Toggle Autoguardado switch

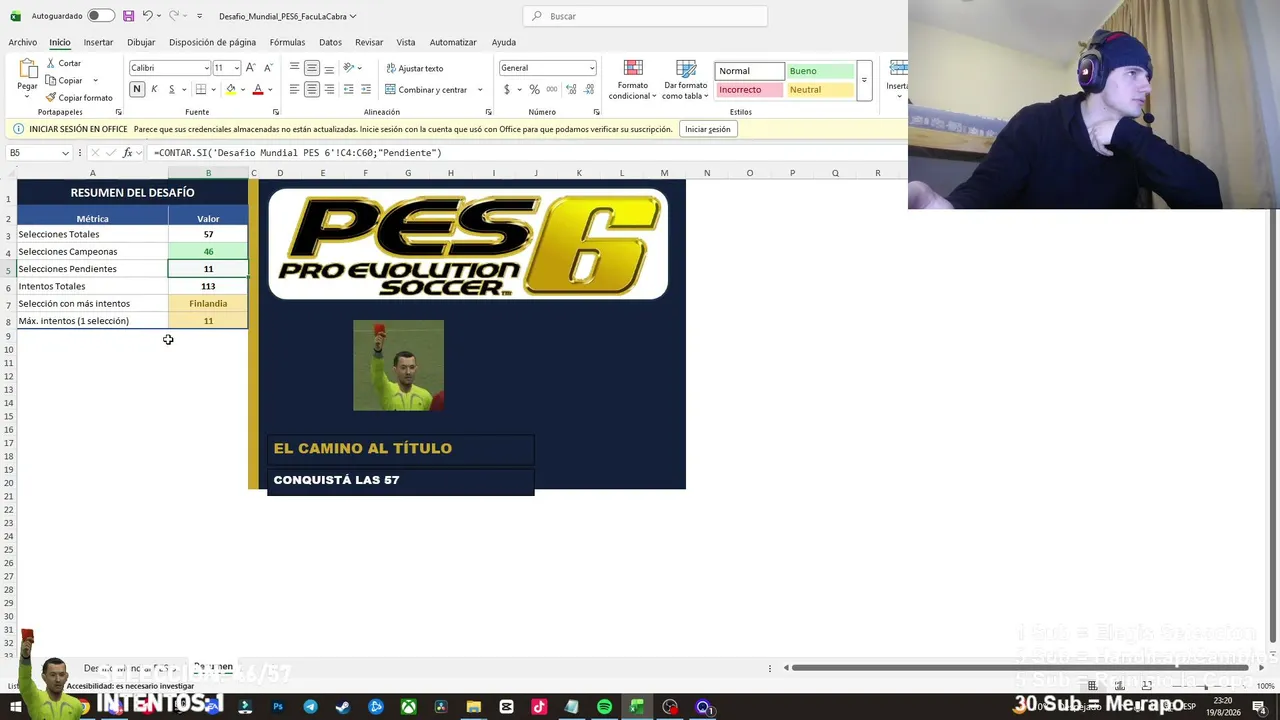point(100,16)
